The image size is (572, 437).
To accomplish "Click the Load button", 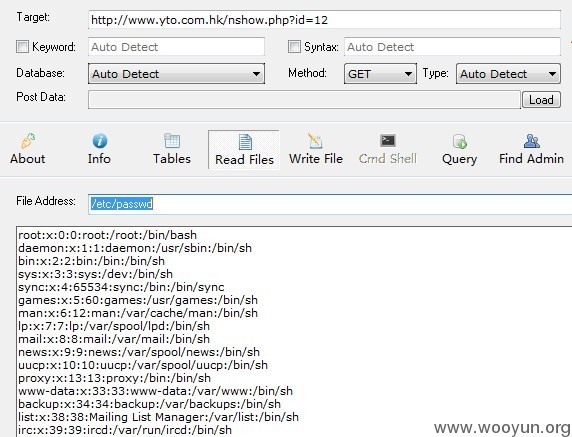I will [541, 100].
